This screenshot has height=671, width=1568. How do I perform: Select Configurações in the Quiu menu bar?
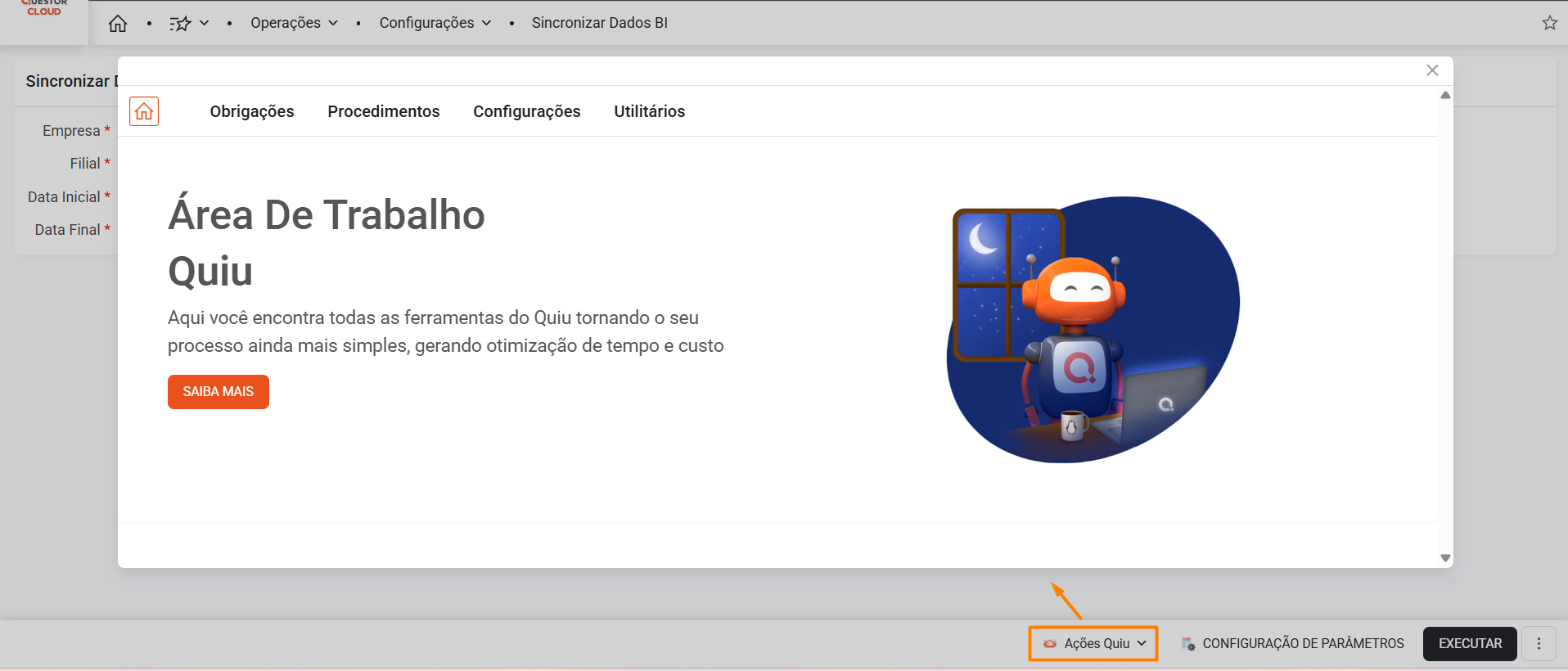pos(526,111)
